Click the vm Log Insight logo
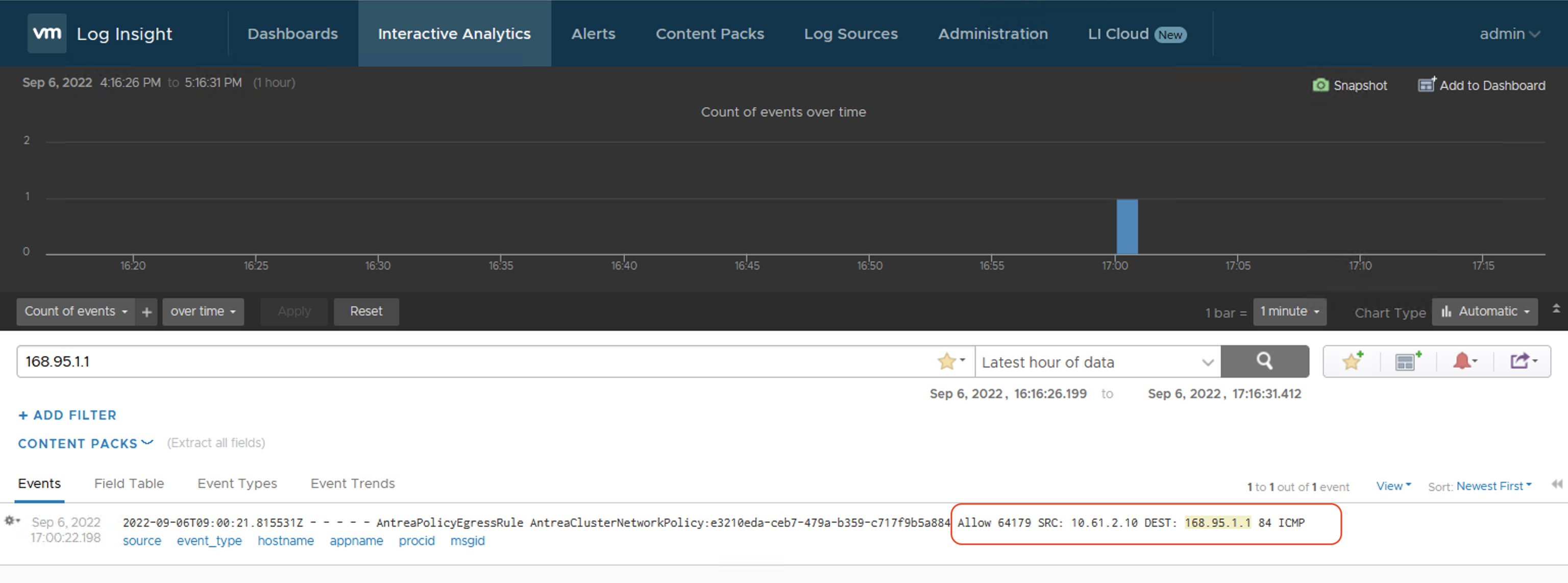 pos(47,34)
